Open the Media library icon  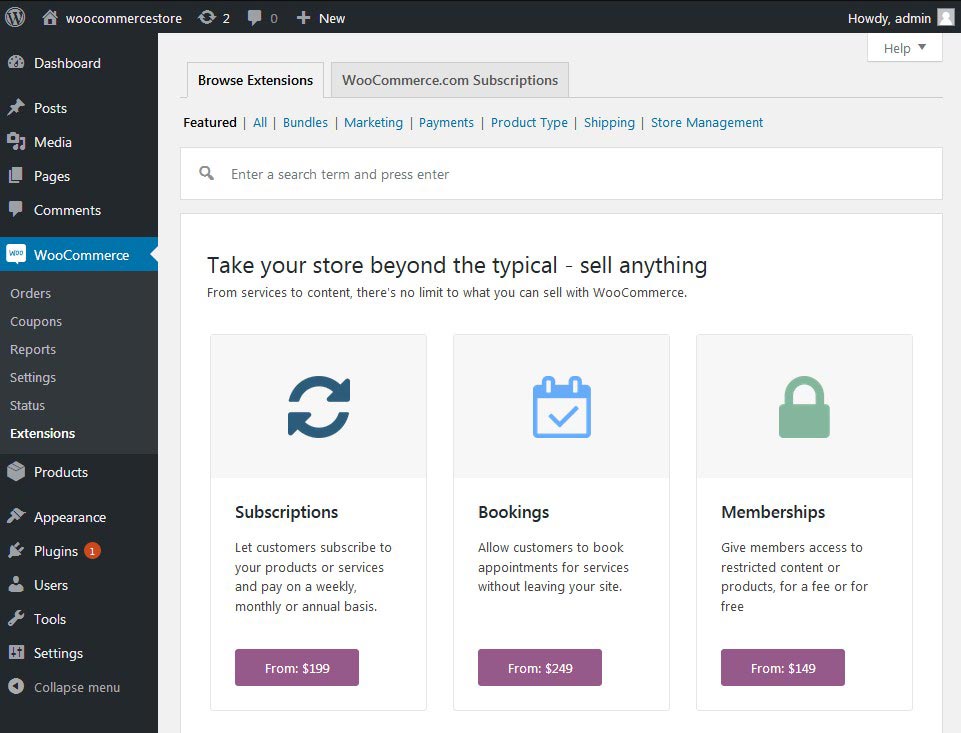[17, 141]
